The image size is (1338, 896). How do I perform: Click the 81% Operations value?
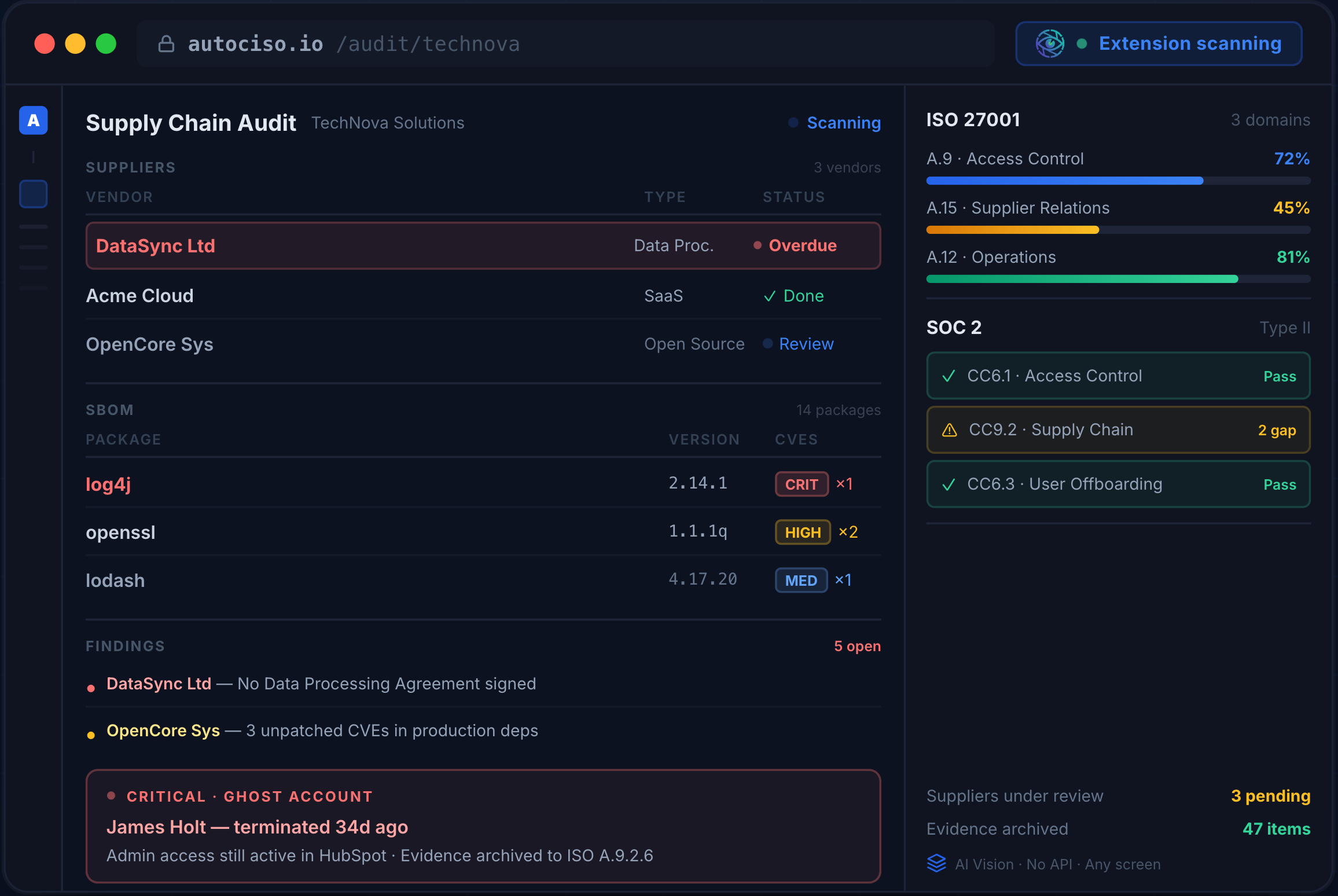1293,257
